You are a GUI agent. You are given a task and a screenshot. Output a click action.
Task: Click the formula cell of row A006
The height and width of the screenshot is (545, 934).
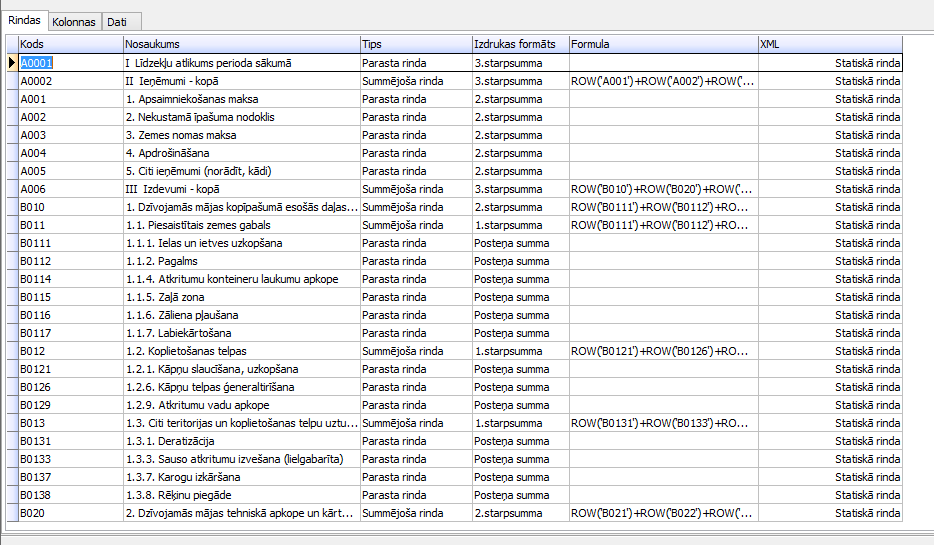[662, 189]
